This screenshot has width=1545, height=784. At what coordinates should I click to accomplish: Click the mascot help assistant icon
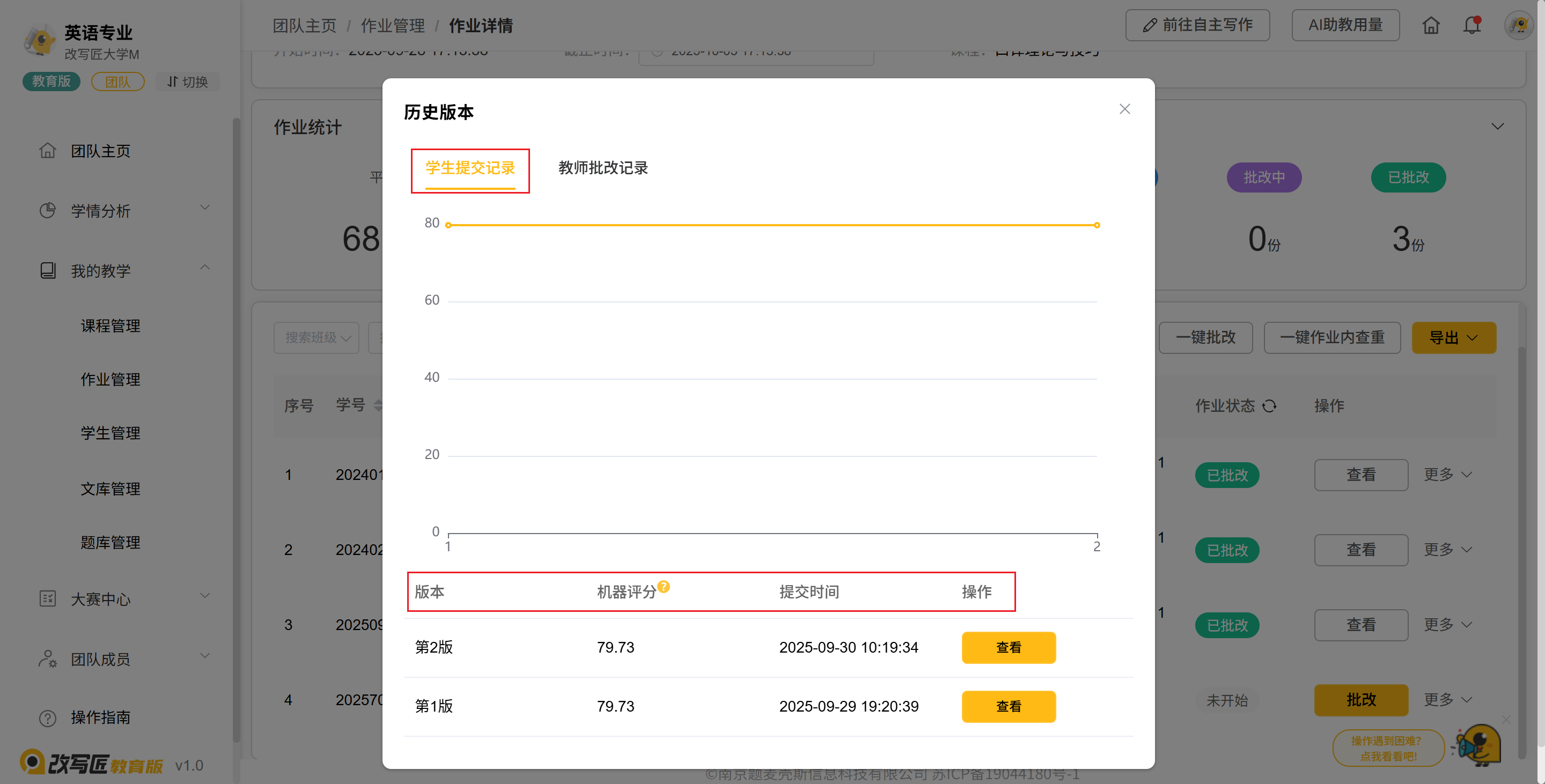pyautogui.click(x=1479, y=745)
